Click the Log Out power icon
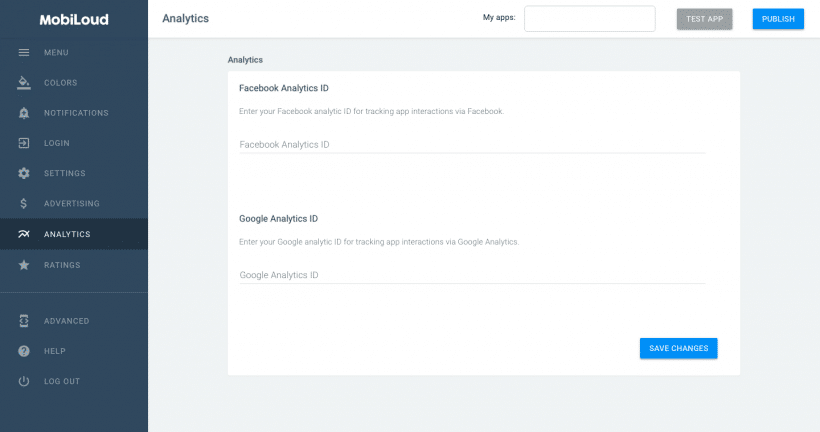Screen dimensions: 820x432 click(24, 381)
